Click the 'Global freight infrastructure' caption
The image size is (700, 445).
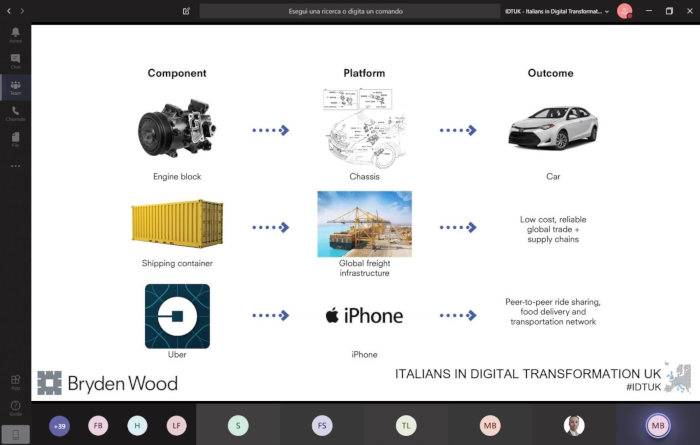click(364, 268)
